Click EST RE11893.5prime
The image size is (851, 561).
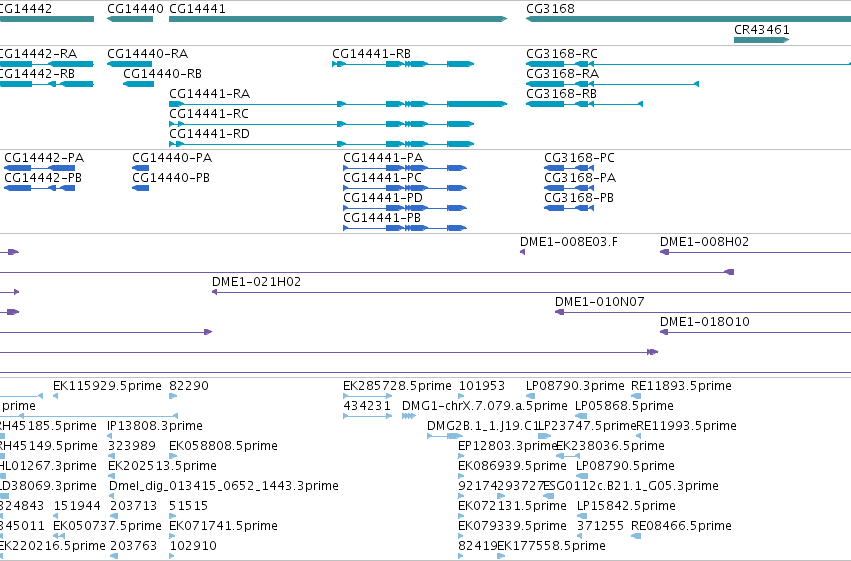(681, 386)
